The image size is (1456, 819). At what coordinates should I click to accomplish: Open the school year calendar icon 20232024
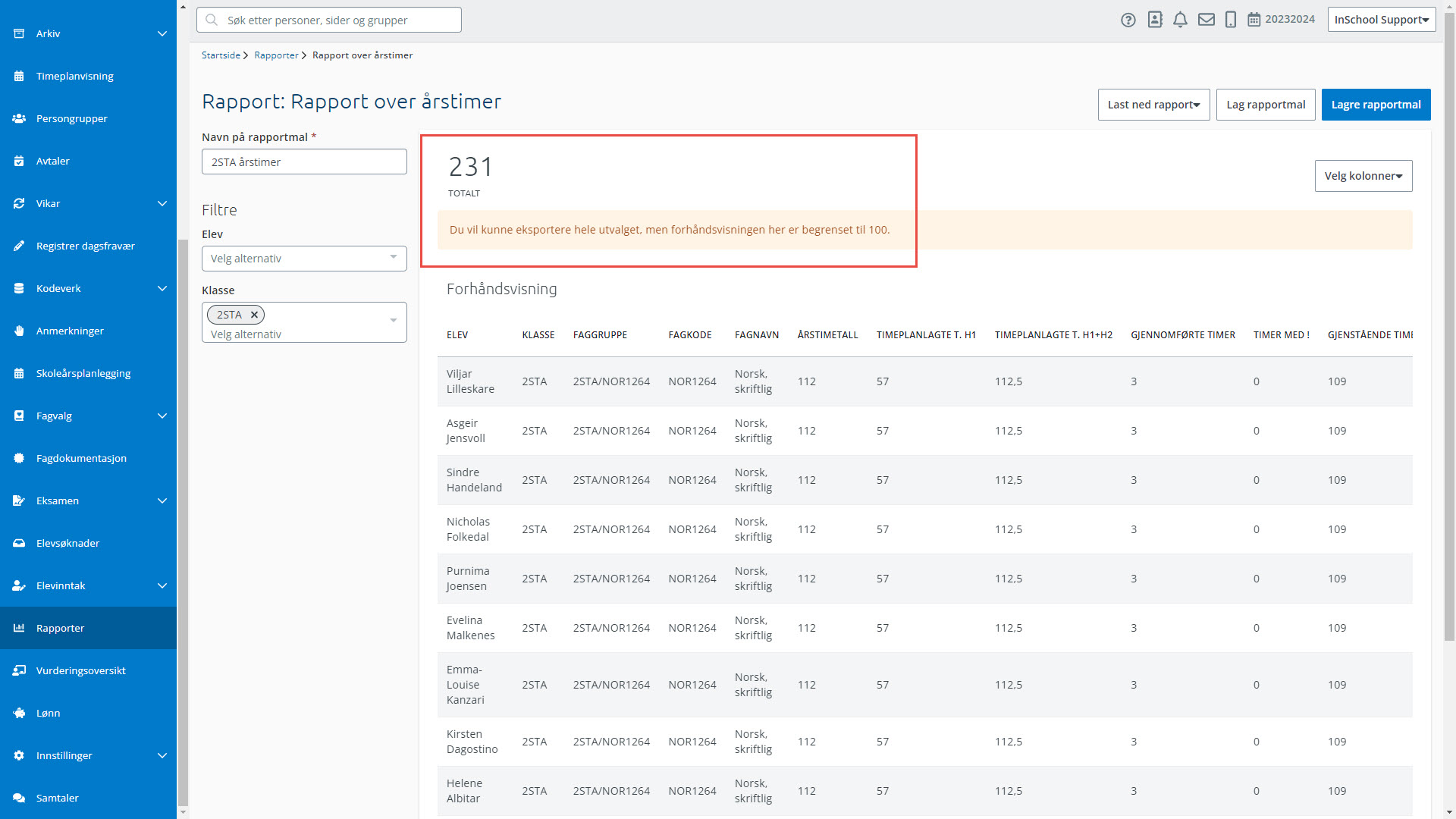pyautogui.click(x=1254, y=20)
